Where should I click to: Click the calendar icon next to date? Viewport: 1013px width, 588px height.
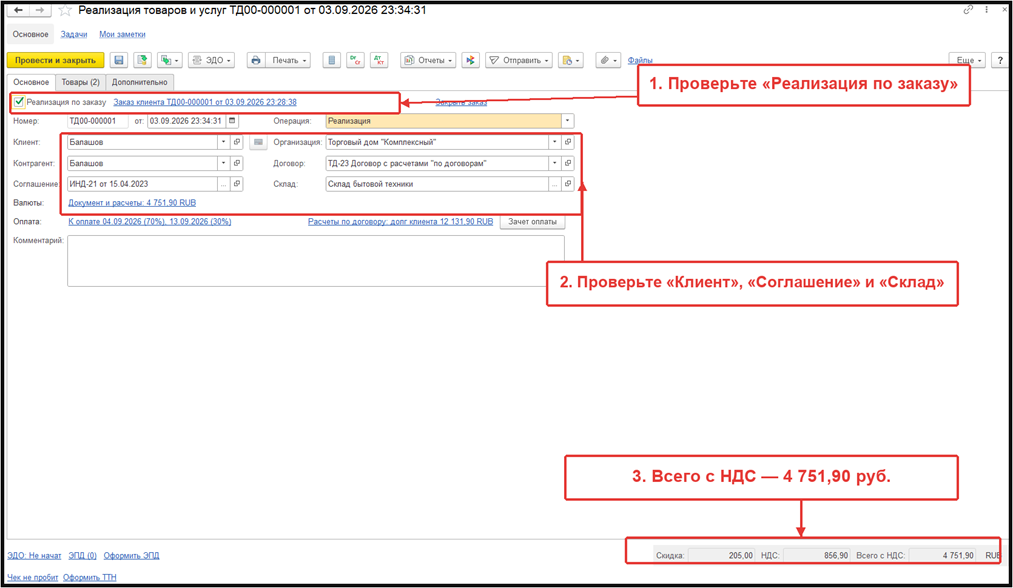click(x=232, y=121)
